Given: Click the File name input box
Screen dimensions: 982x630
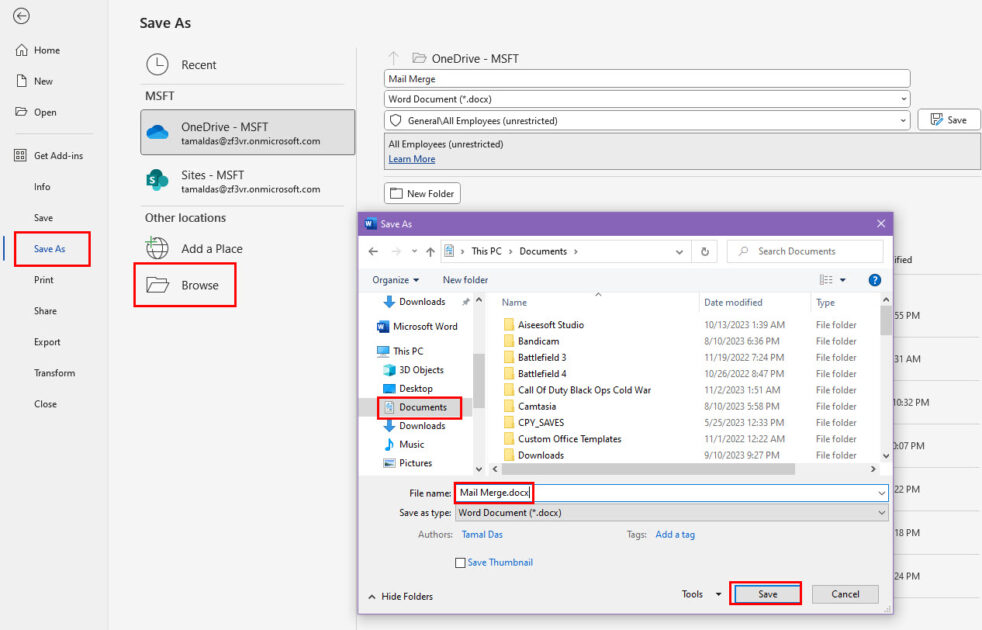Looking at the screenshot, I should (671, 493).
